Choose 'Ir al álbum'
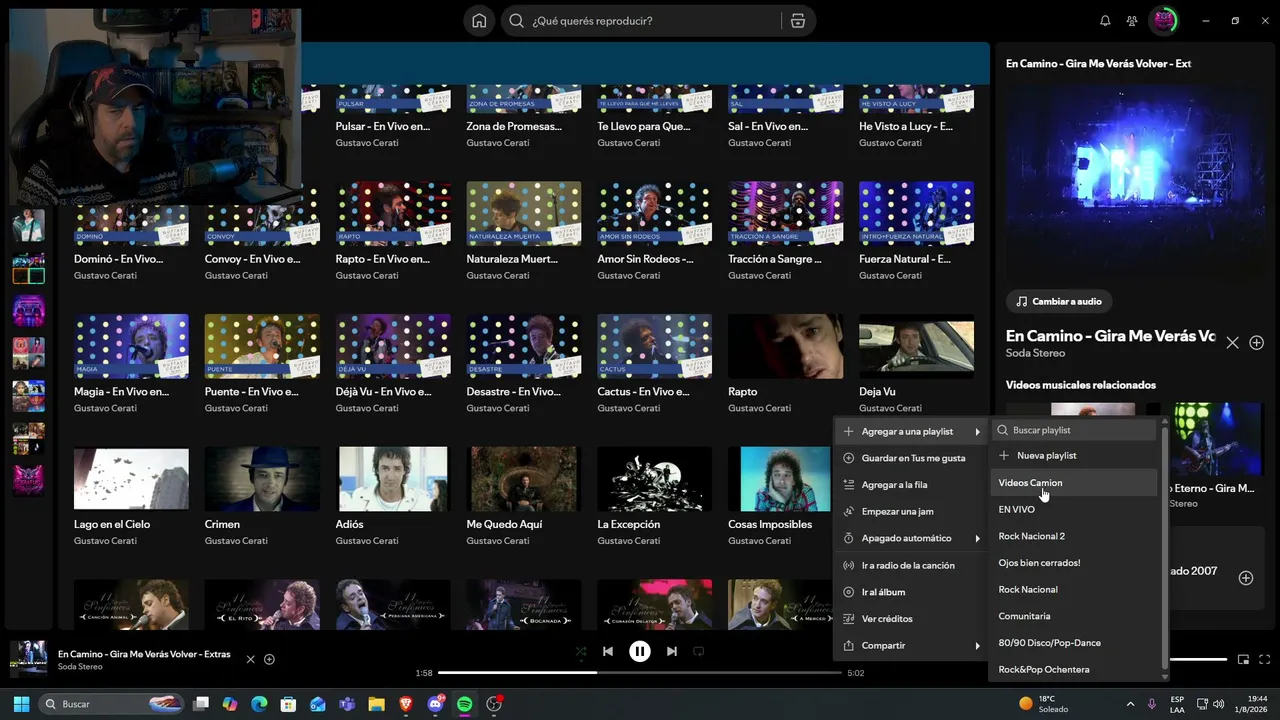This screenshot has width=1280, height=720. (911, 592)
